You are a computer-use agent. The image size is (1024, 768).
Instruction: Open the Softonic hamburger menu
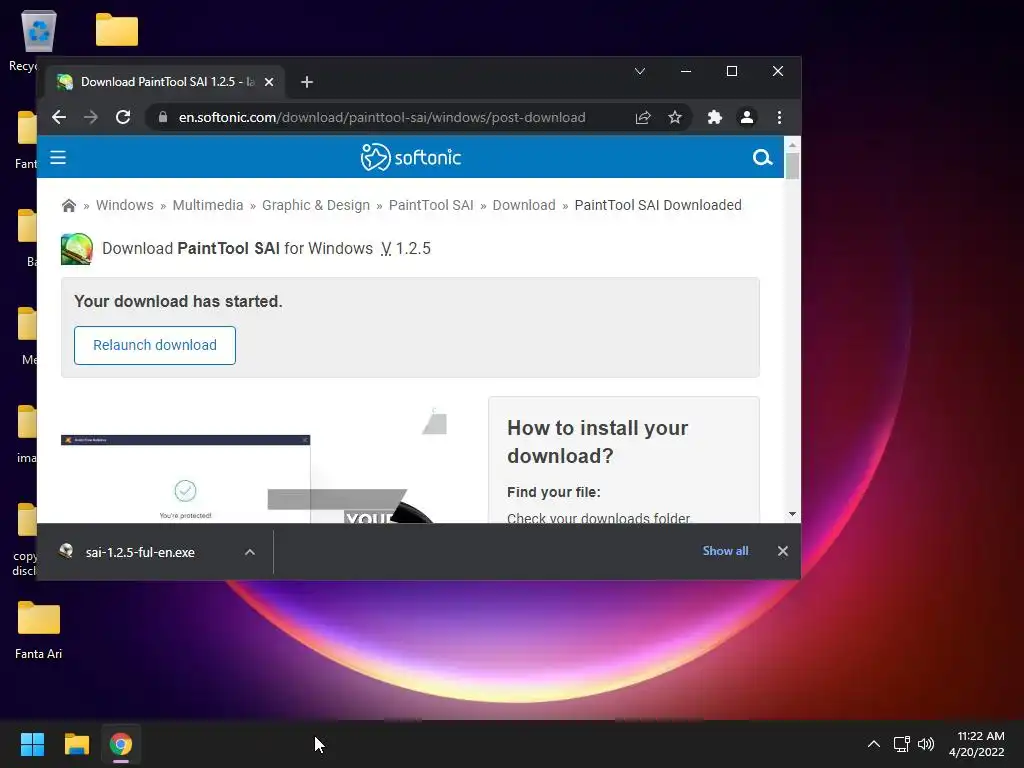(x=58, y=157)
